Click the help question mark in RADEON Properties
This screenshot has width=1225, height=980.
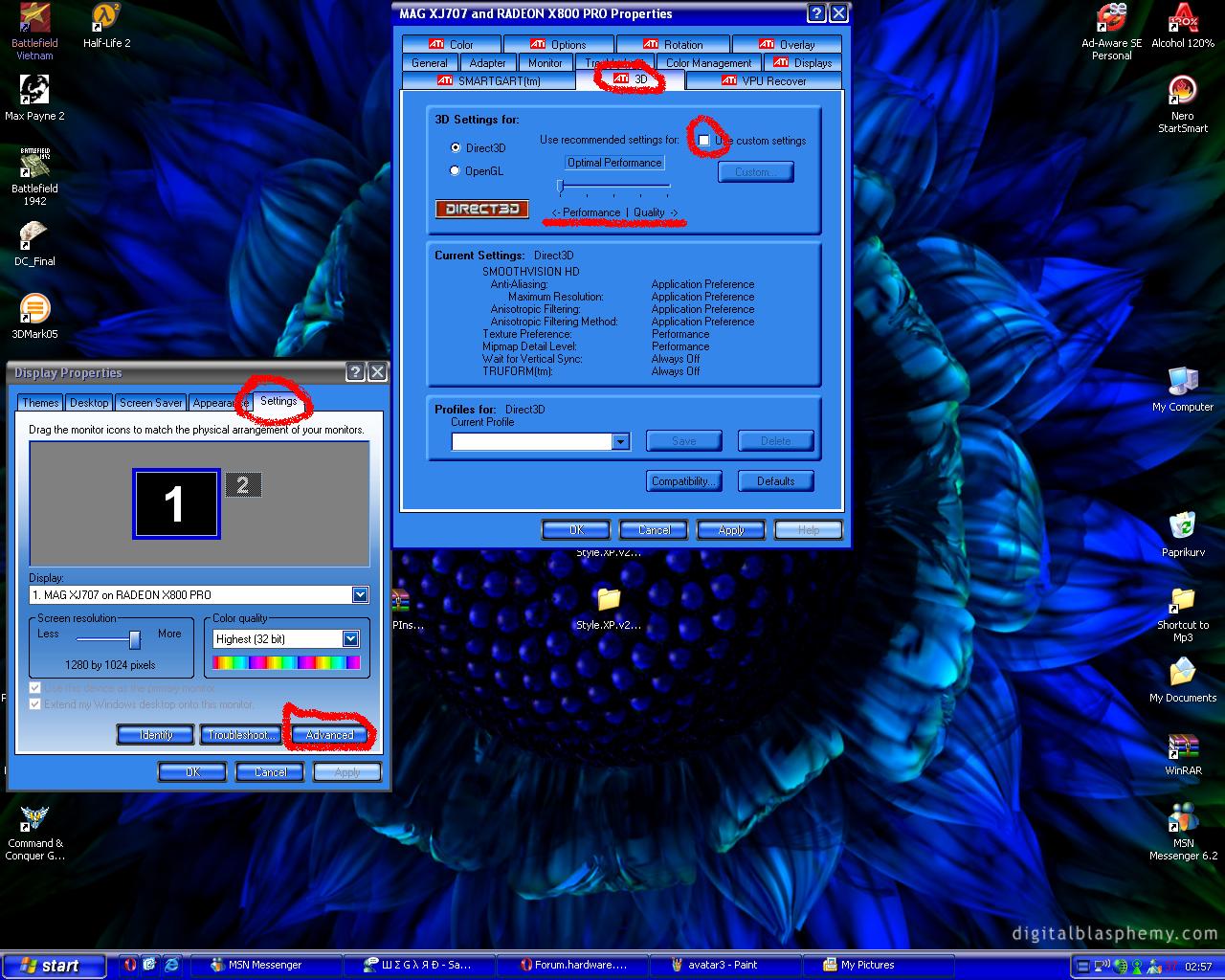816,13
